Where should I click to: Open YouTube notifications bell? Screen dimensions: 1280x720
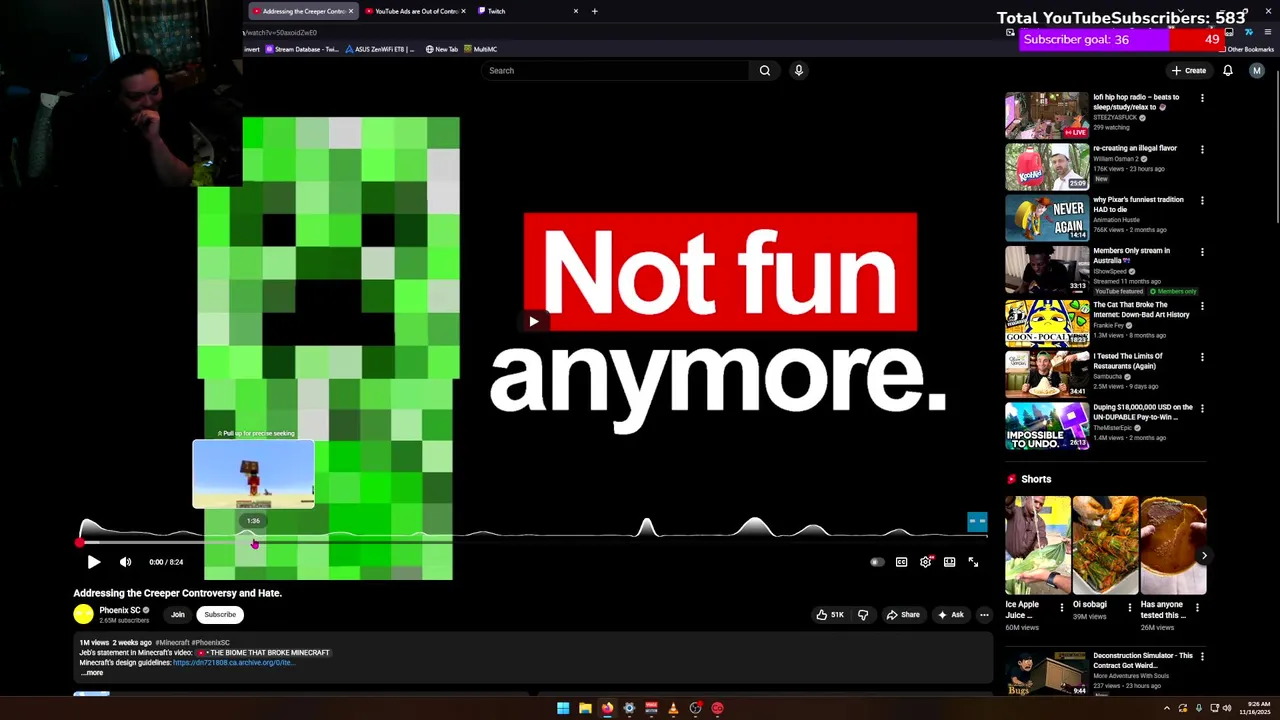1228,70
